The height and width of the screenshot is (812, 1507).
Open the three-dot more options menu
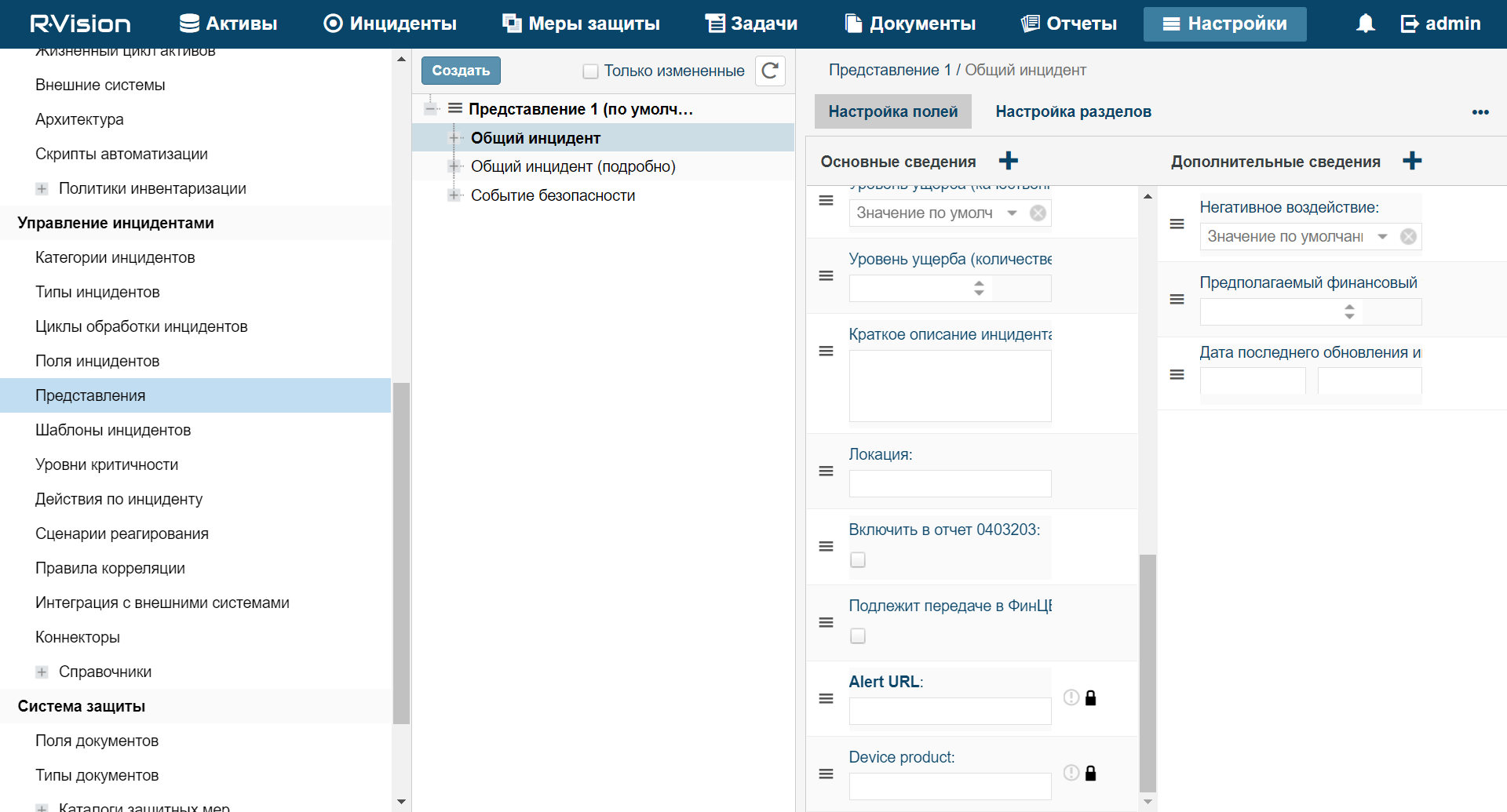click(1480, 112)
